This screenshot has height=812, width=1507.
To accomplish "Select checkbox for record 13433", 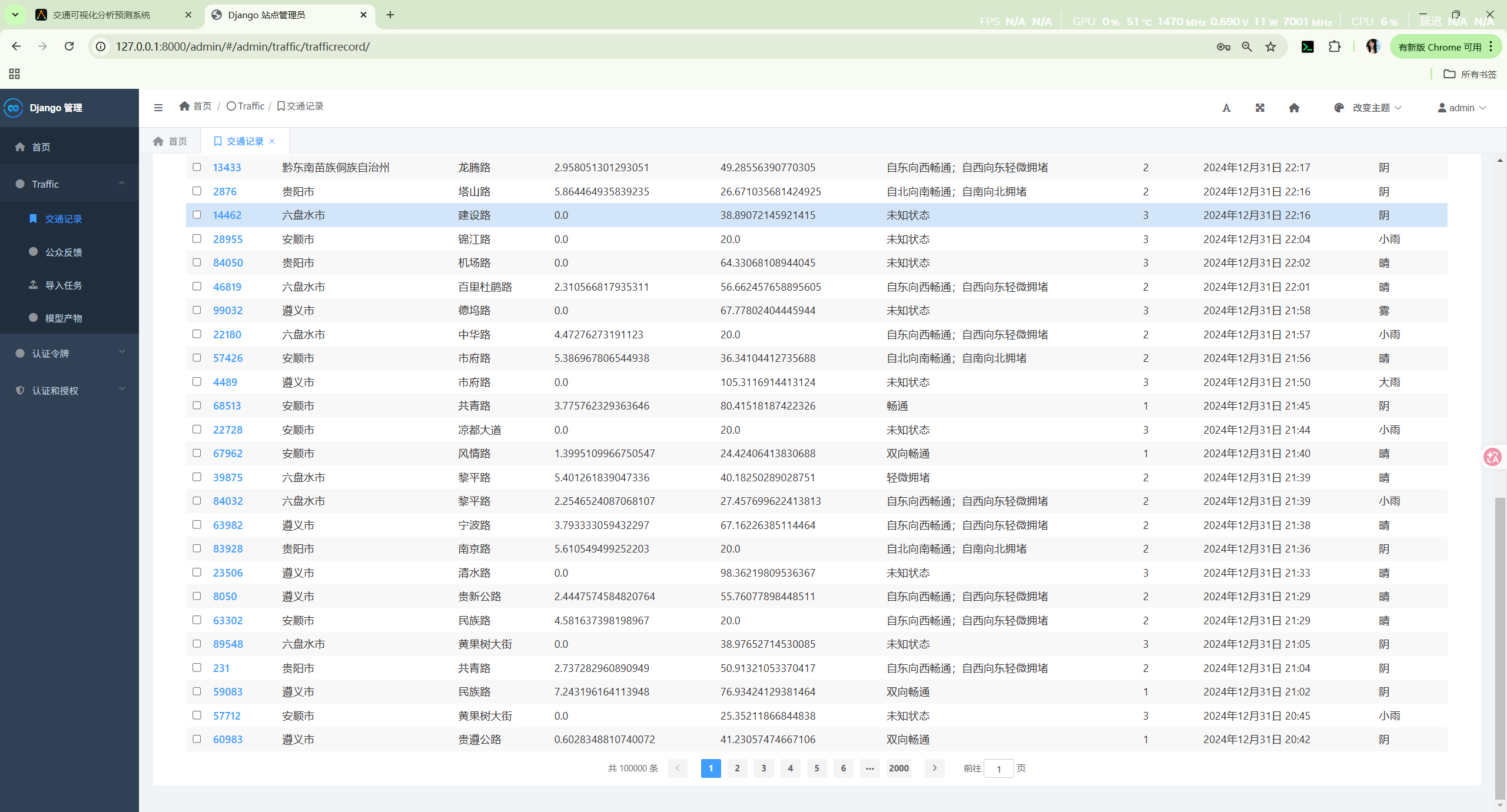I will [197, 167].
